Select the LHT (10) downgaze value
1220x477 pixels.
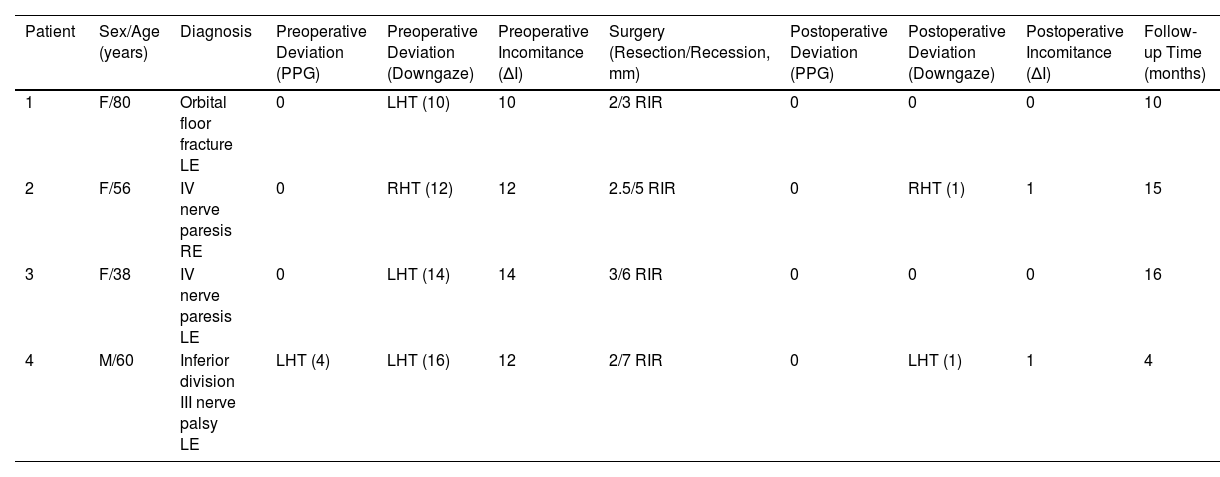coord(420,103)
